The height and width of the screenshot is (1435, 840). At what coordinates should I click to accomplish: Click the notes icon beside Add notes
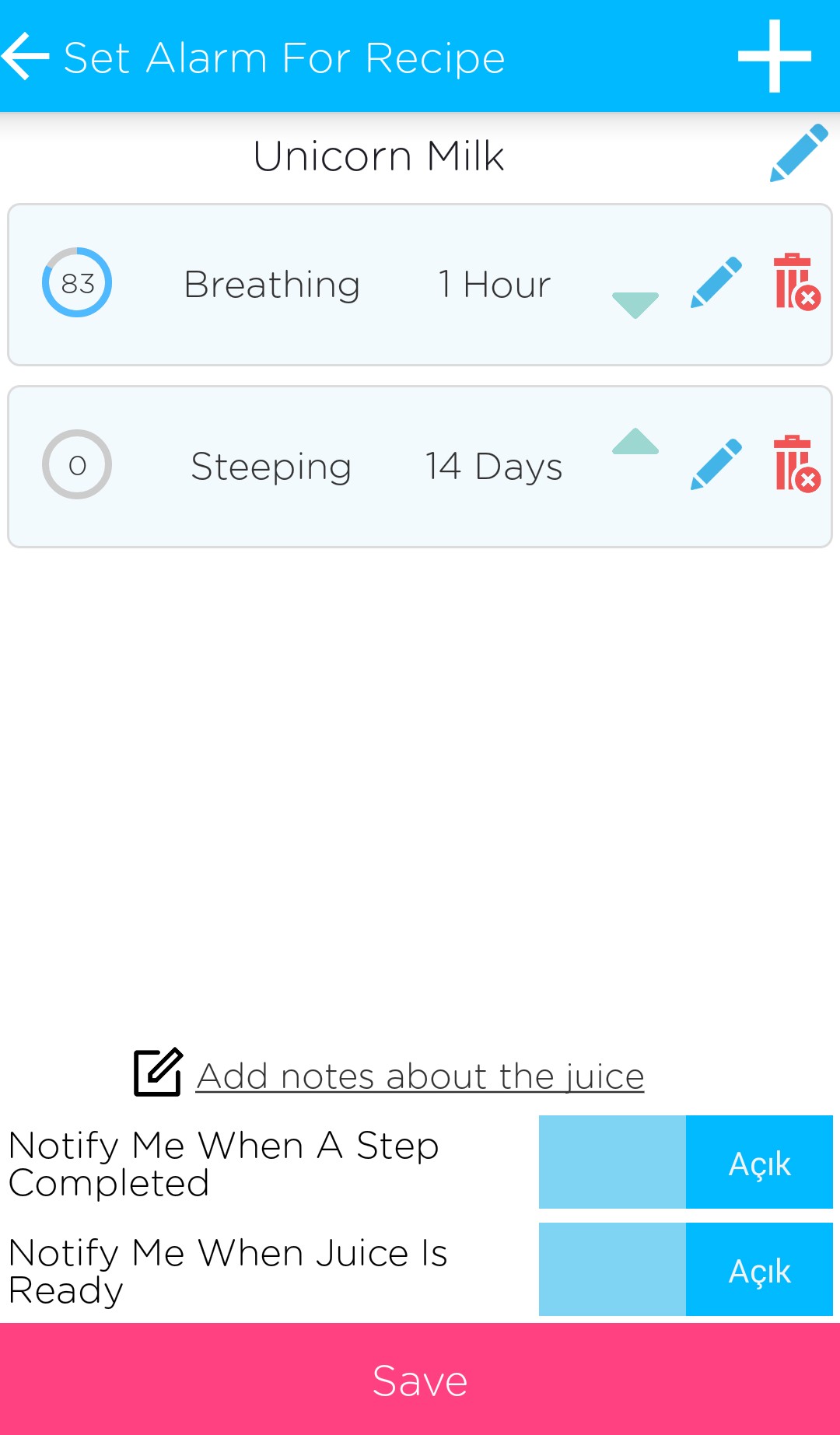158,1072
